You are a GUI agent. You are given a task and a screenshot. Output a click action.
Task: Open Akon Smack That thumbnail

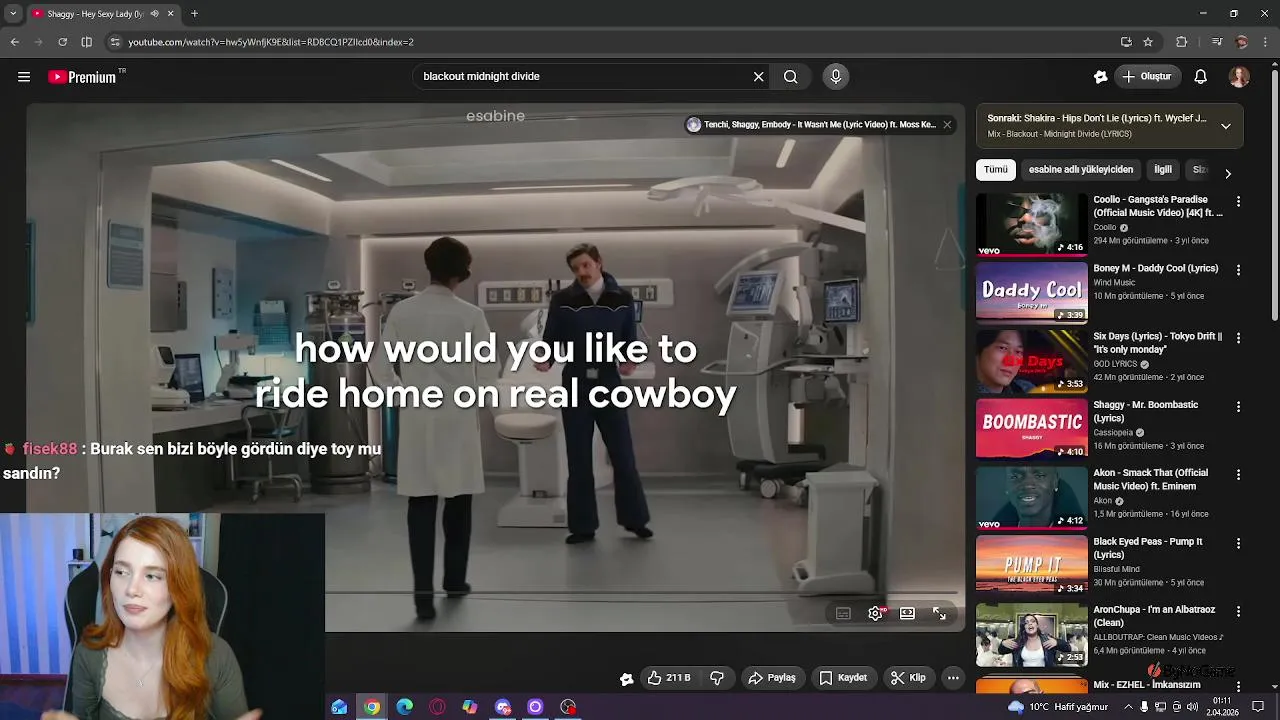[x=1031, y=498]
